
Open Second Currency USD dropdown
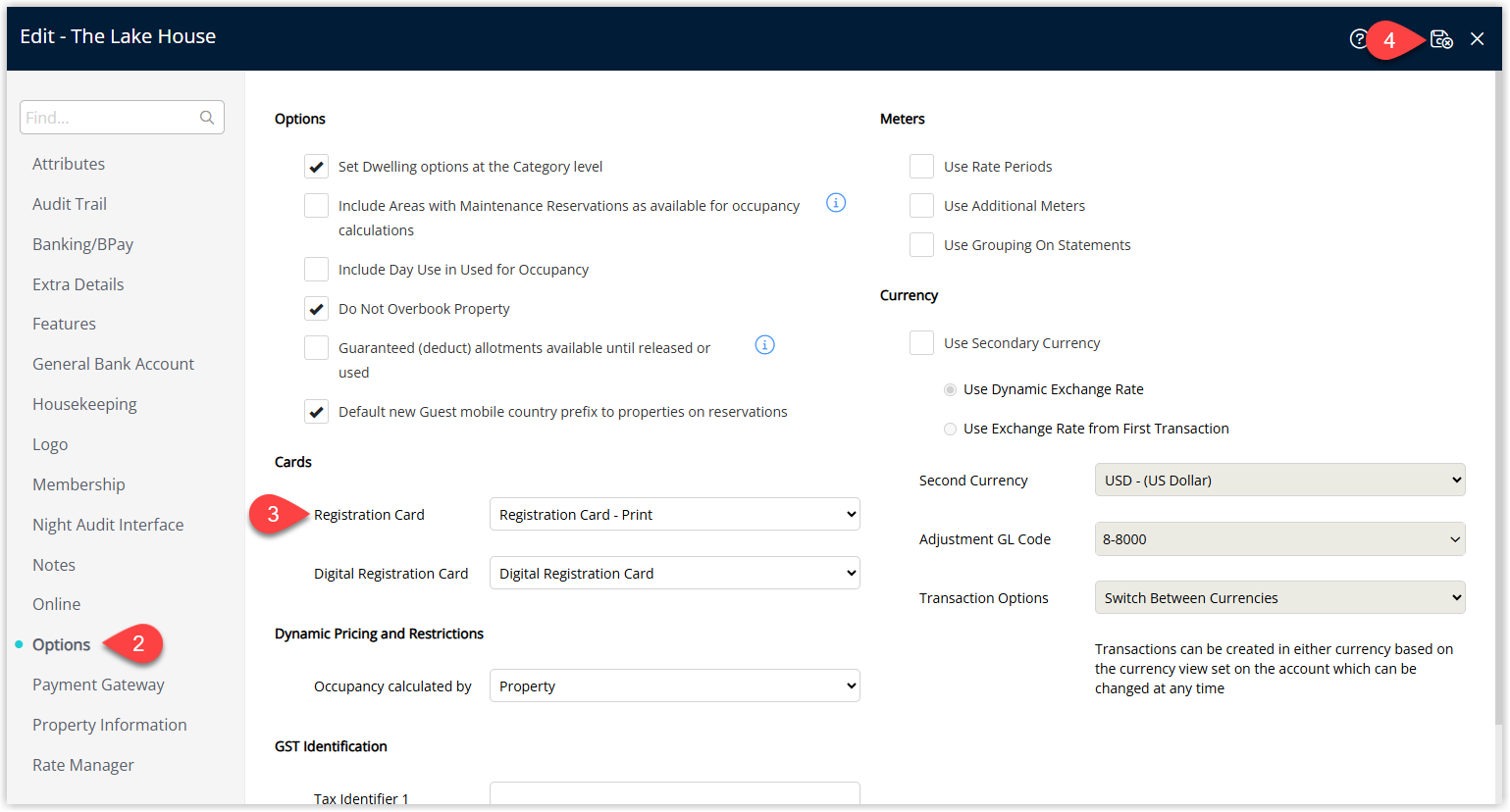[1280, 481]
